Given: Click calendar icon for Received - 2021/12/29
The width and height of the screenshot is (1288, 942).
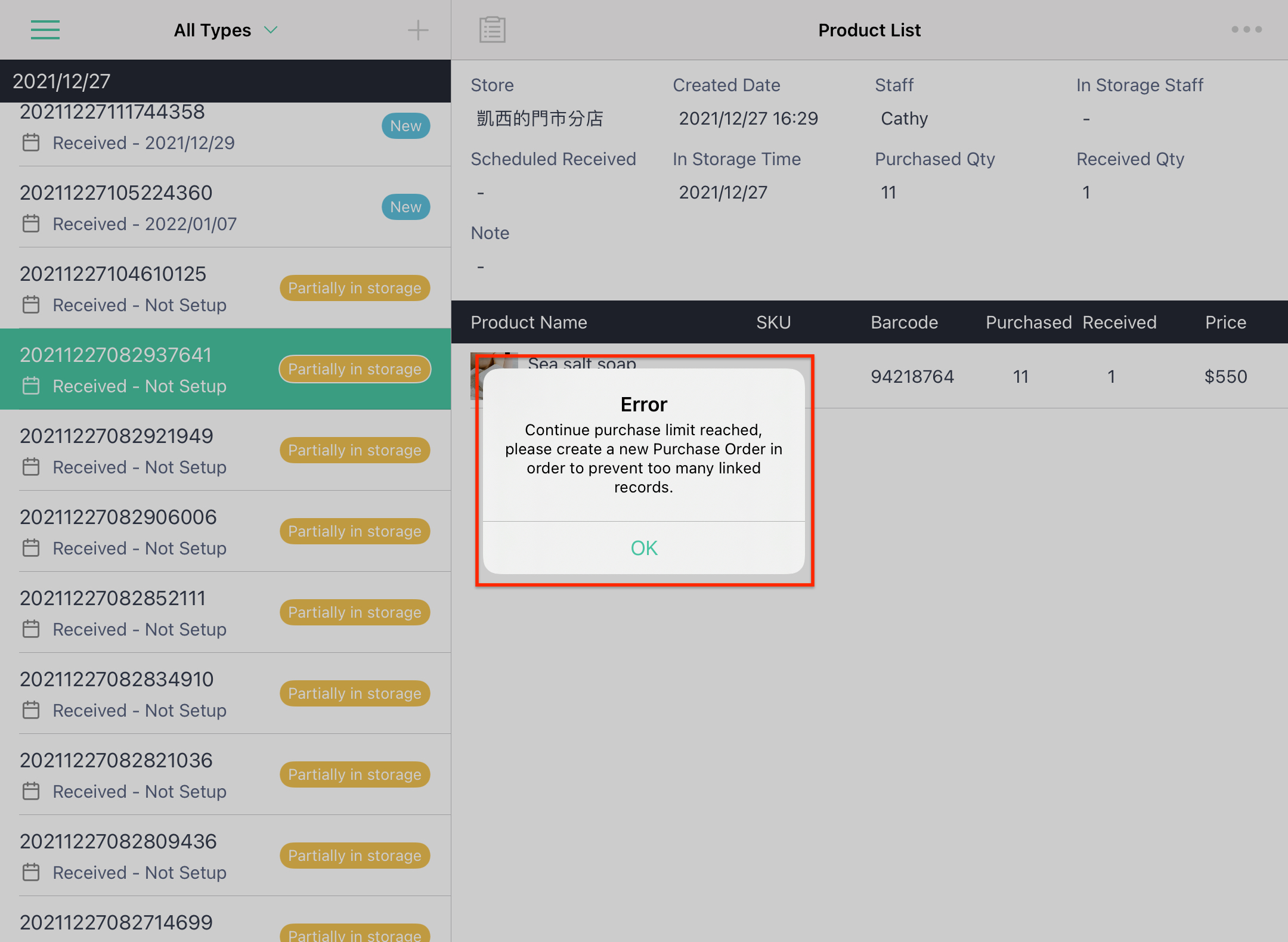Looking at the screenshot, I should [31, 142].
